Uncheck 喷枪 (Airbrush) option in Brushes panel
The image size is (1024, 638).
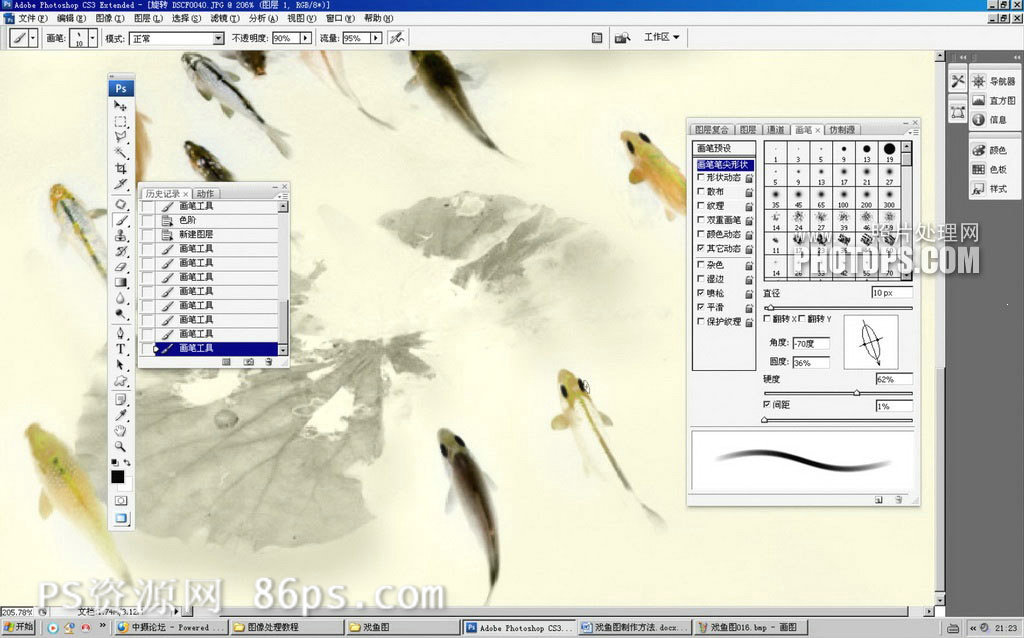701,293
